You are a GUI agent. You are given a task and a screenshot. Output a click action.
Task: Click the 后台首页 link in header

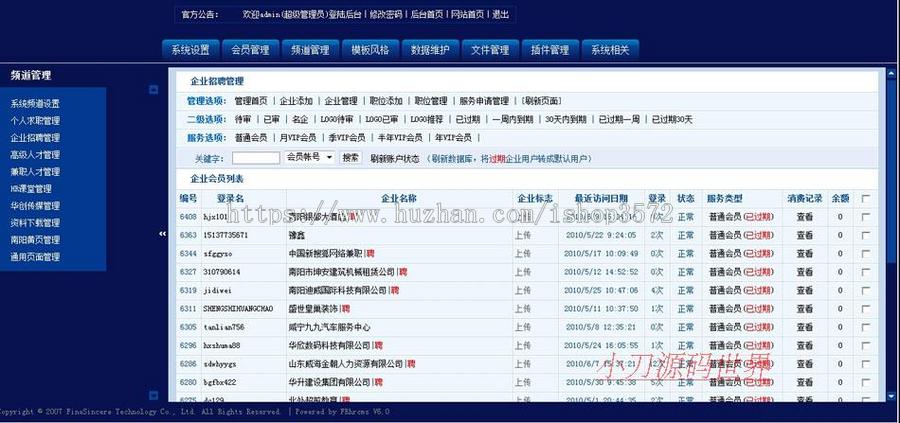click(x=426, y=14)
